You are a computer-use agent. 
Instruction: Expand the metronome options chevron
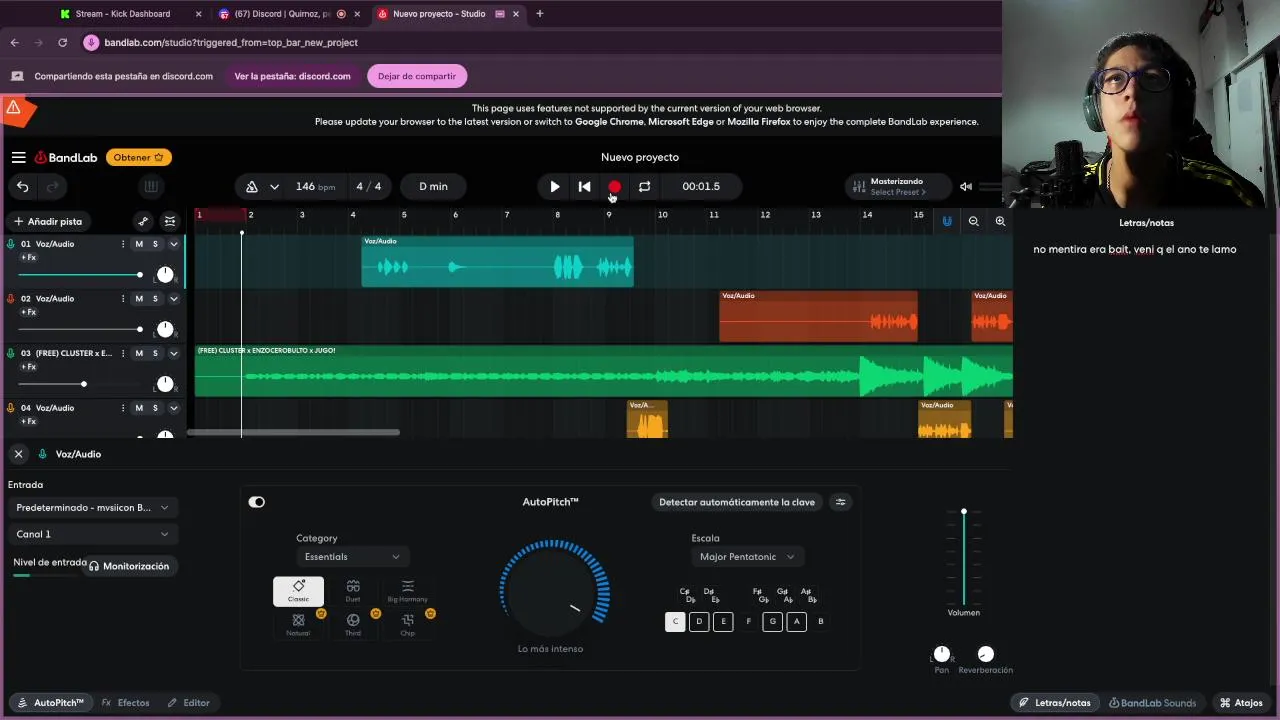pyautogui.click(x=274, y=186)
